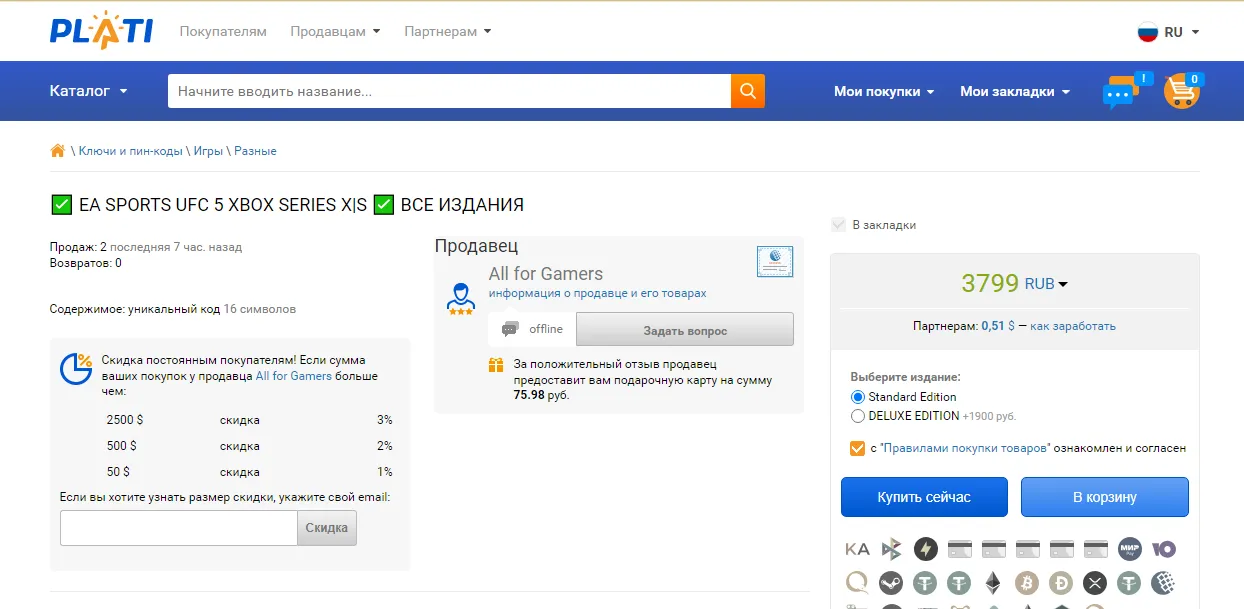The image size is (1244, 609).
Task: Focus the discount email input field
Action: coord(179,528)
